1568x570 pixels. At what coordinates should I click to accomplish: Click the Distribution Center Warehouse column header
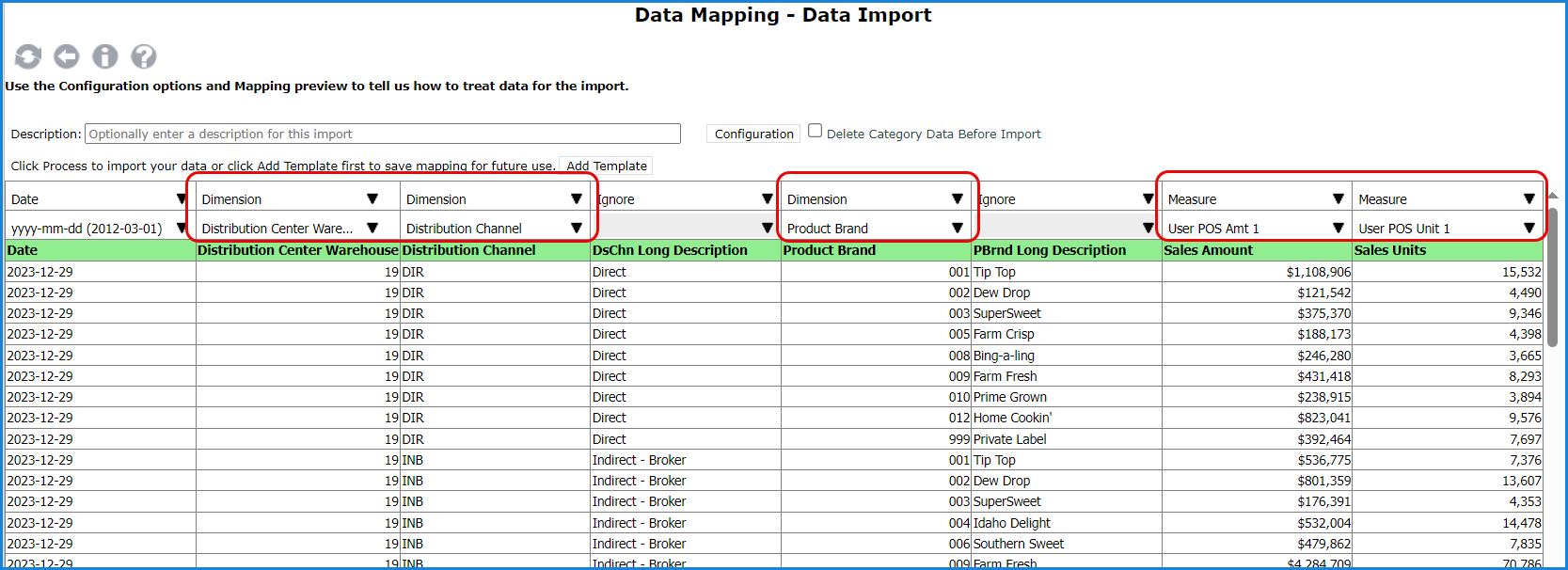298,250
